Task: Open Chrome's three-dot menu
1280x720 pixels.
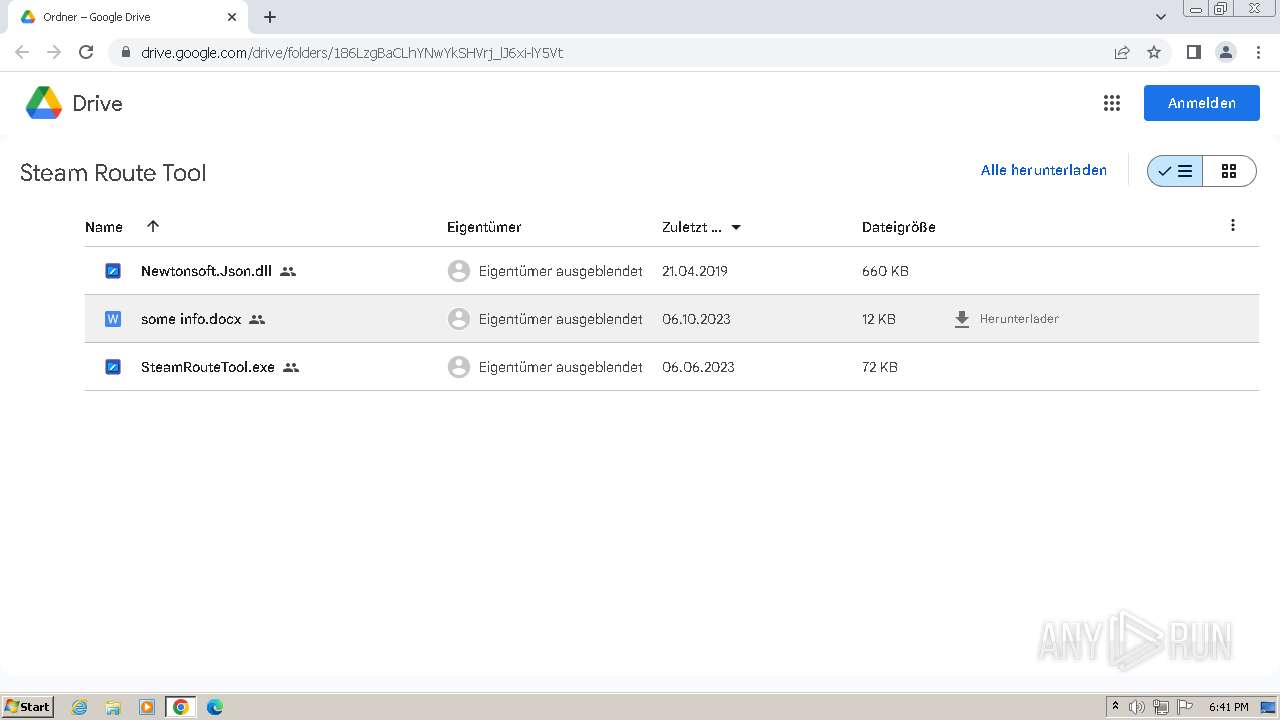Action: point(1257,52)
